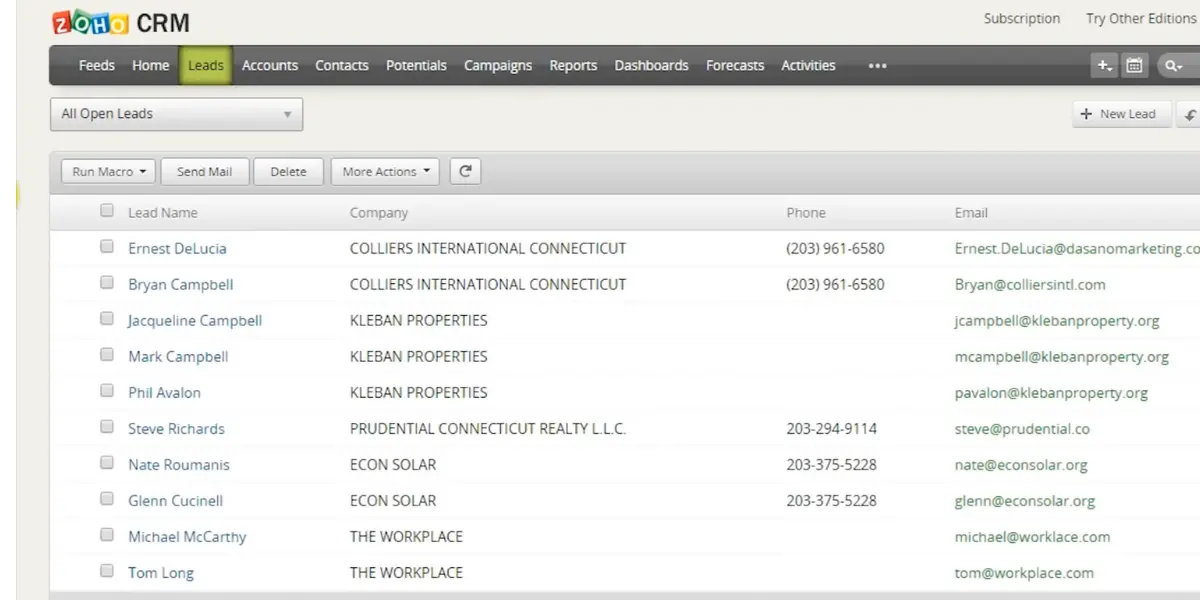The image size is (1200, 600).
Task: Click the search magnifier icon
Action: point(1172,66)
